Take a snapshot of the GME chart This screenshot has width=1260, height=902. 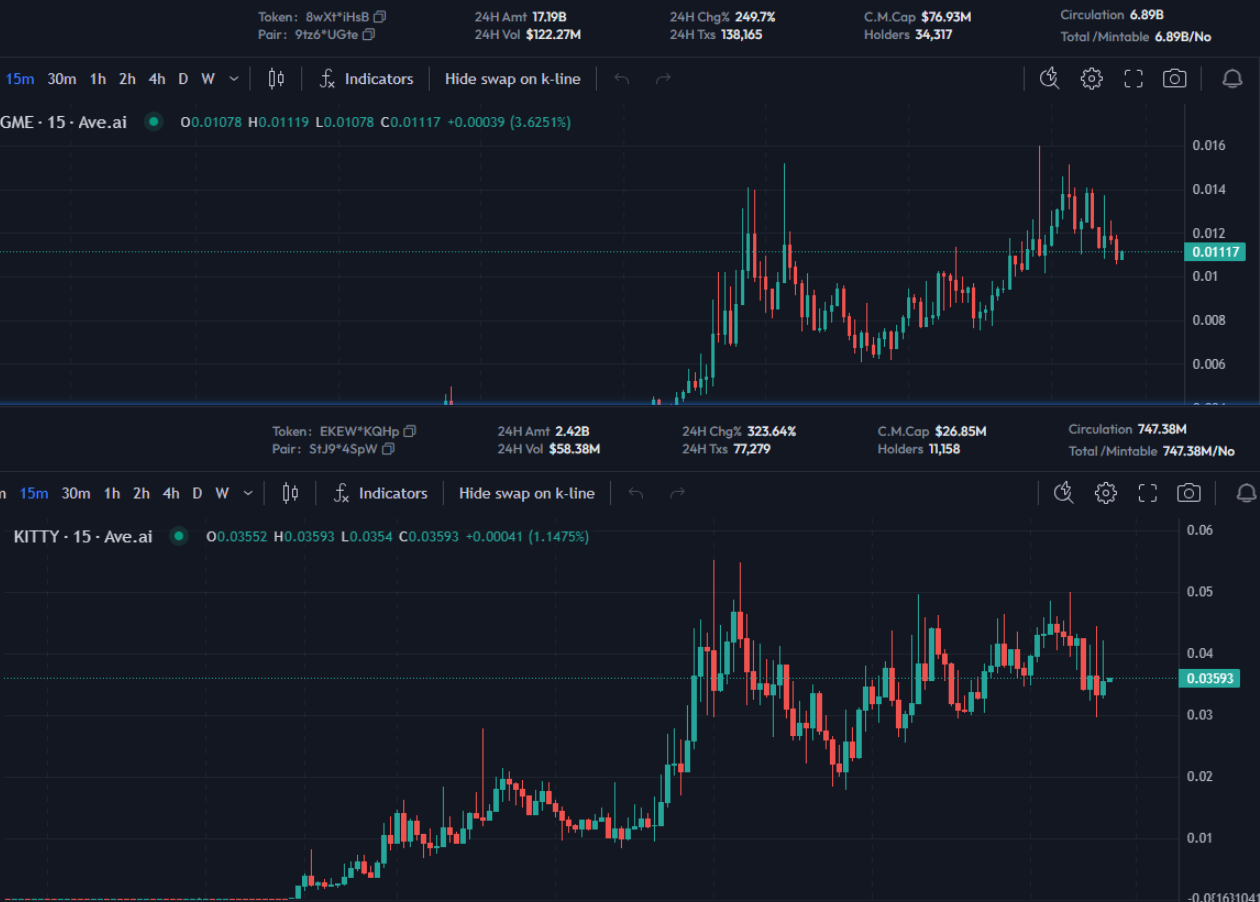tap(1175, 79)
